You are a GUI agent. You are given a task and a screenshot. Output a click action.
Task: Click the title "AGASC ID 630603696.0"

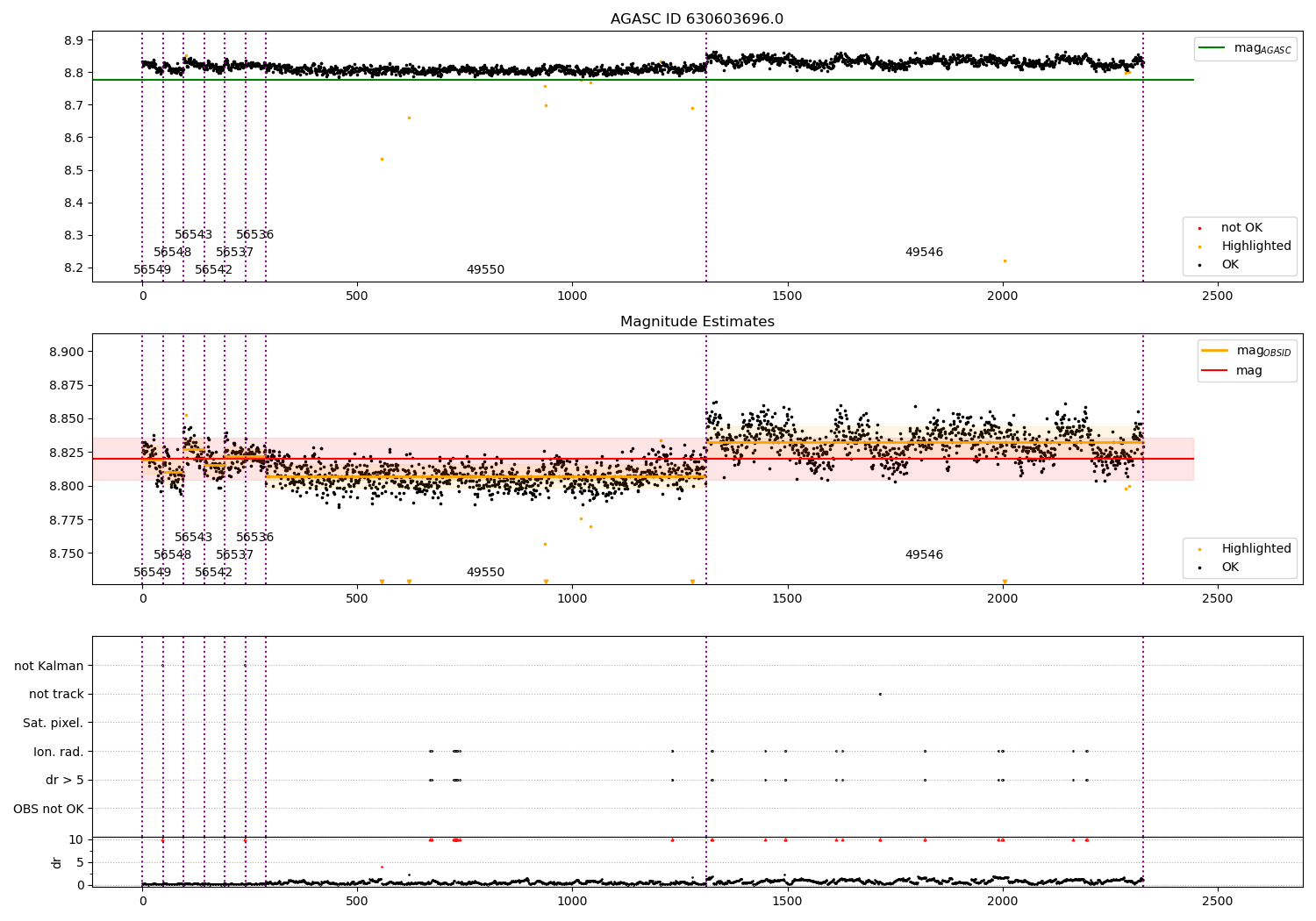click(x=697, y=19)
